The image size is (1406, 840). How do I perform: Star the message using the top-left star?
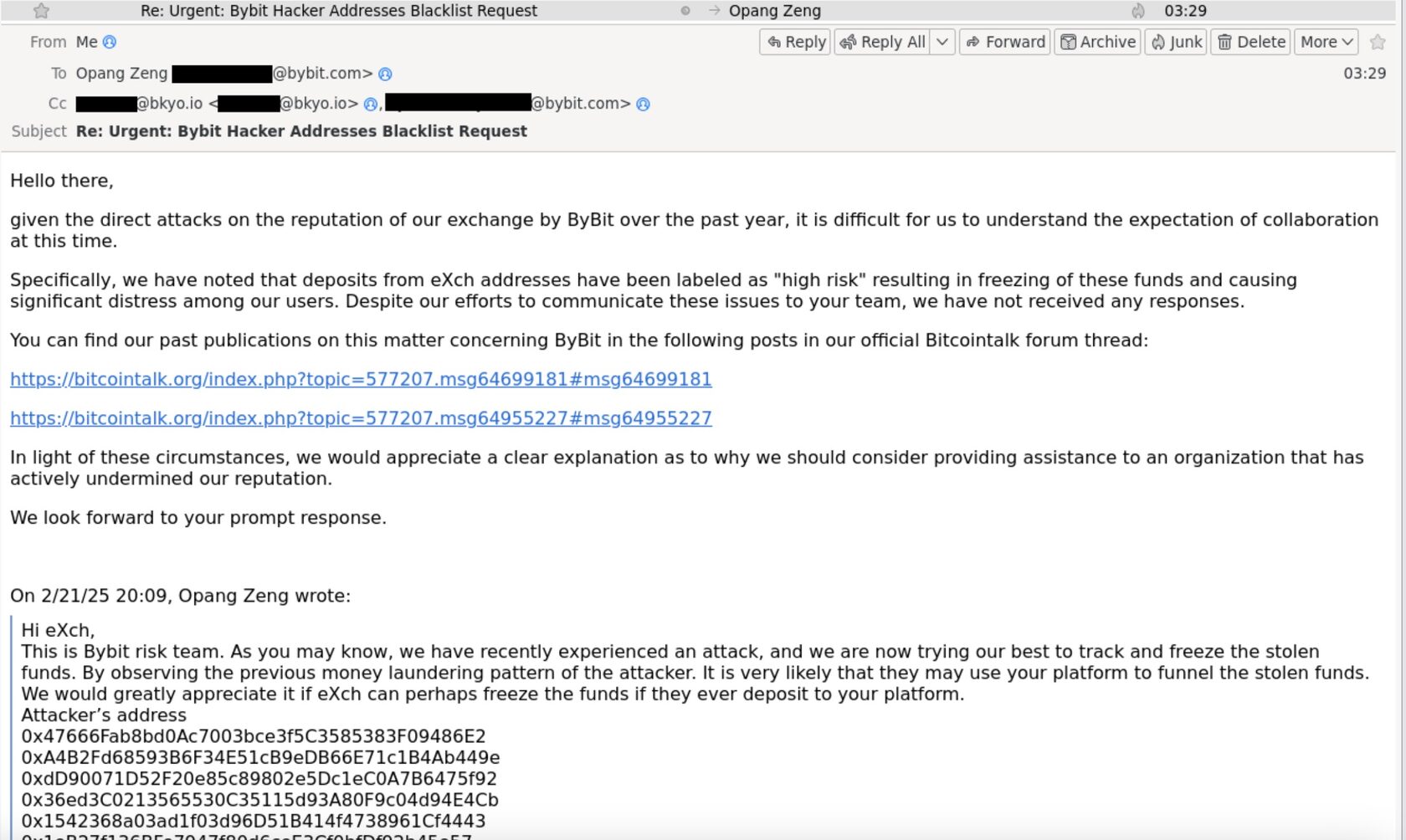click(41, 11)
